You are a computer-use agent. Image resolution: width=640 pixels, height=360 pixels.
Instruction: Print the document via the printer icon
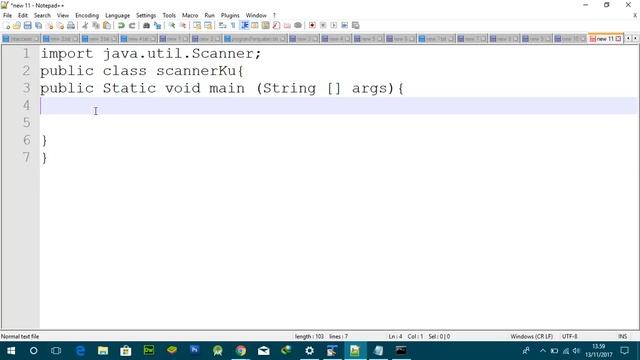pyautogui.click(x=71, y=26)
